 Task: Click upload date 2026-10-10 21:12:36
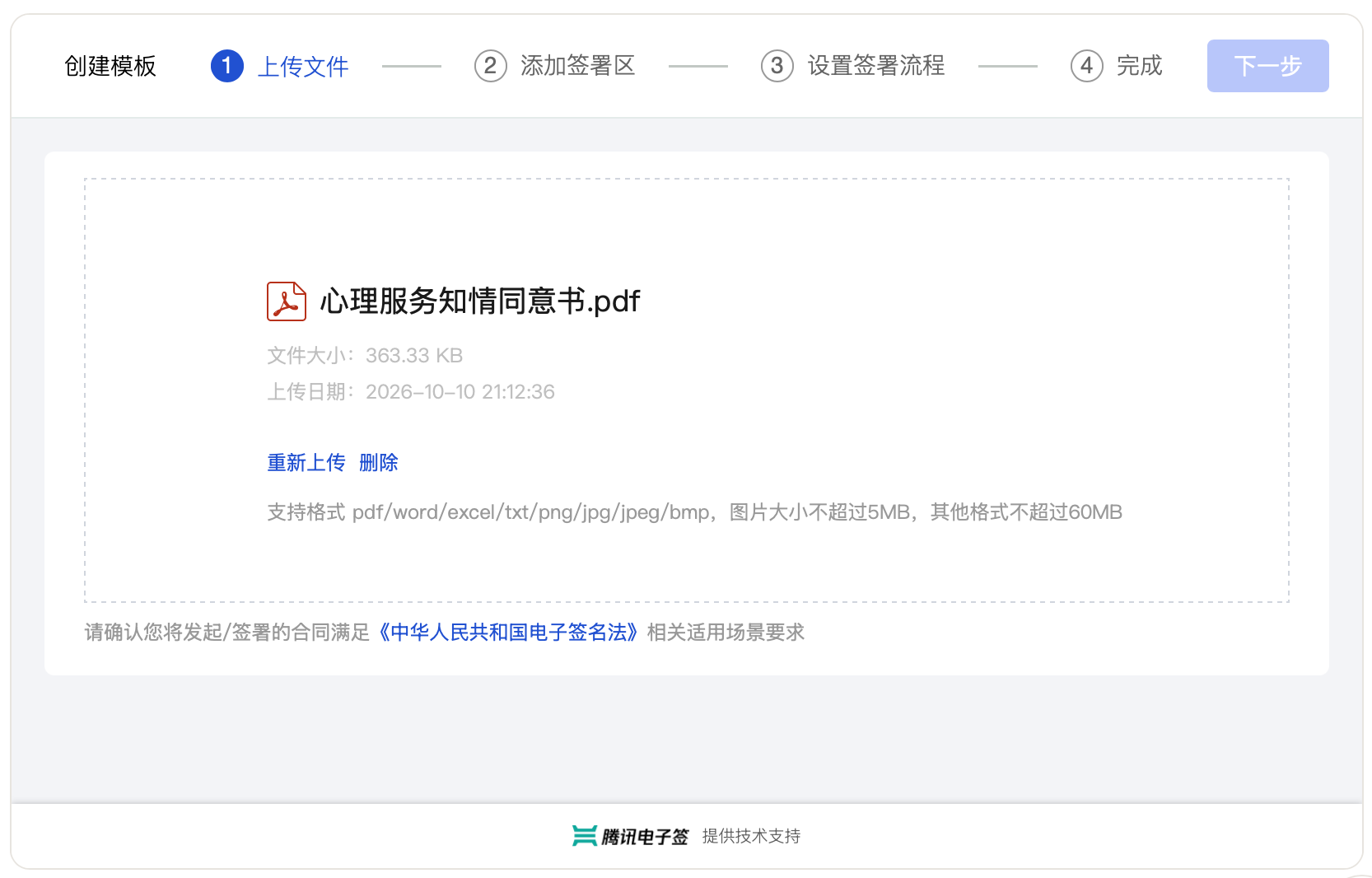click(460, 392)
